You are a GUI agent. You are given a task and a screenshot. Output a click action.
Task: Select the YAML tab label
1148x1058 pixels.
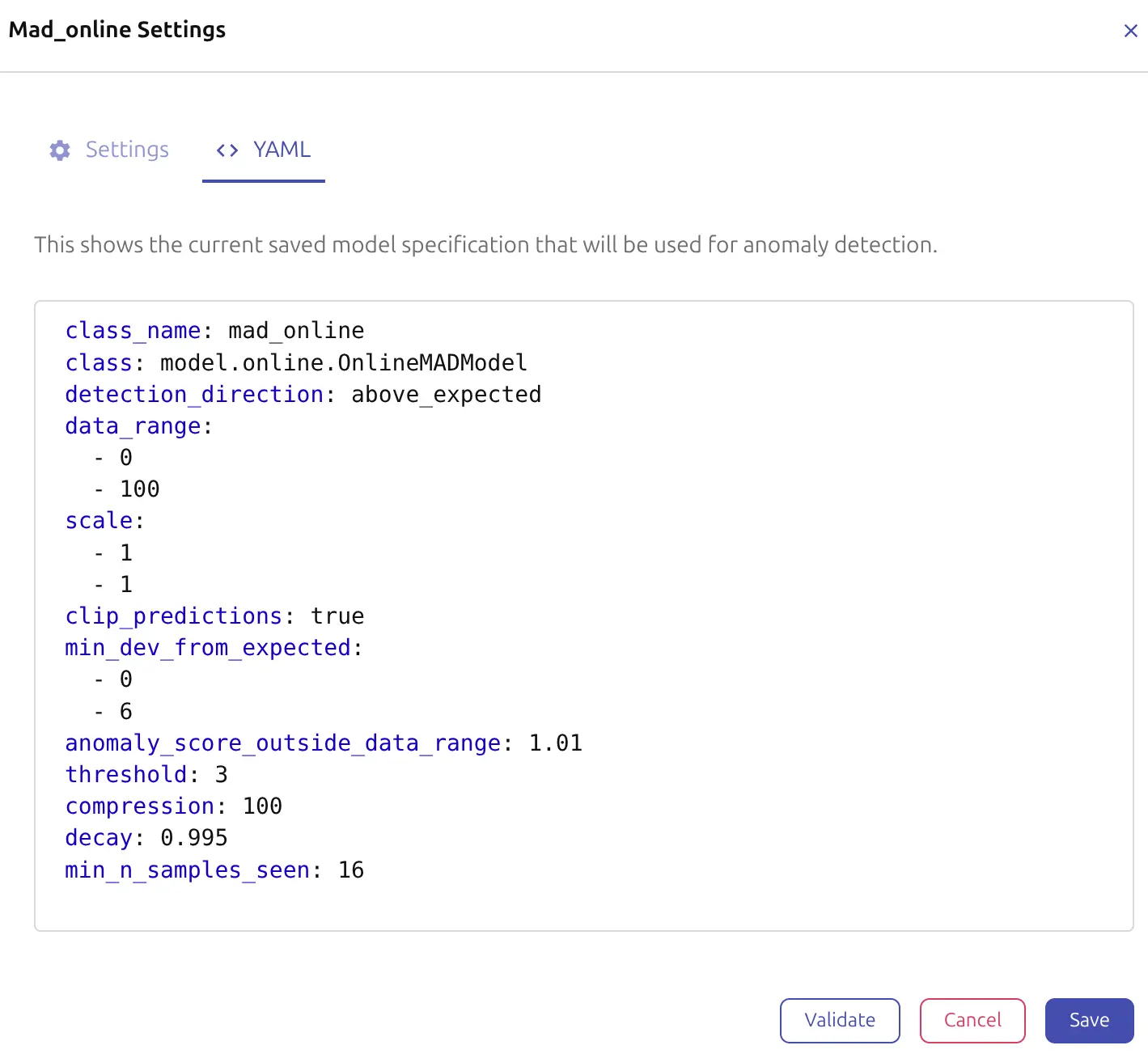[282, 150]
